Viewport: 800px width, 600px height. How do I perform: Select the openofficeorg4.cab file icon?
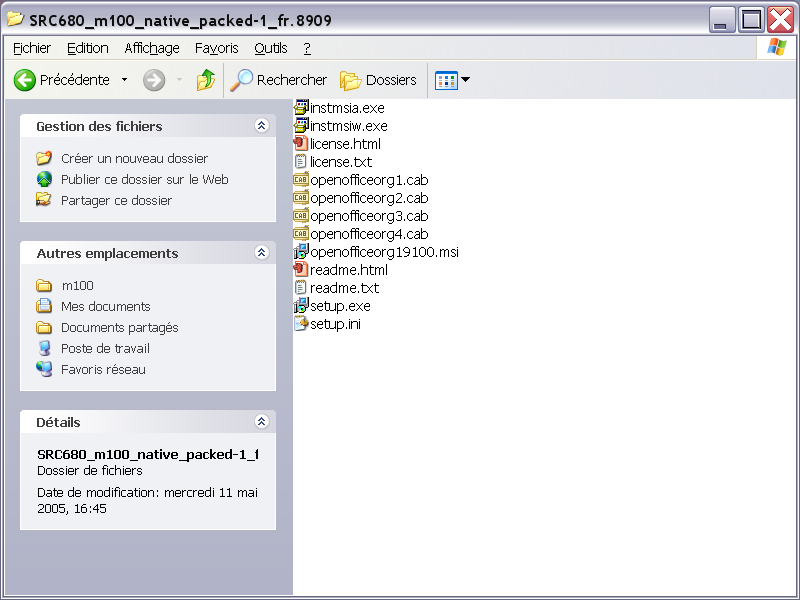pyautogui.click(x=301, y=234)
